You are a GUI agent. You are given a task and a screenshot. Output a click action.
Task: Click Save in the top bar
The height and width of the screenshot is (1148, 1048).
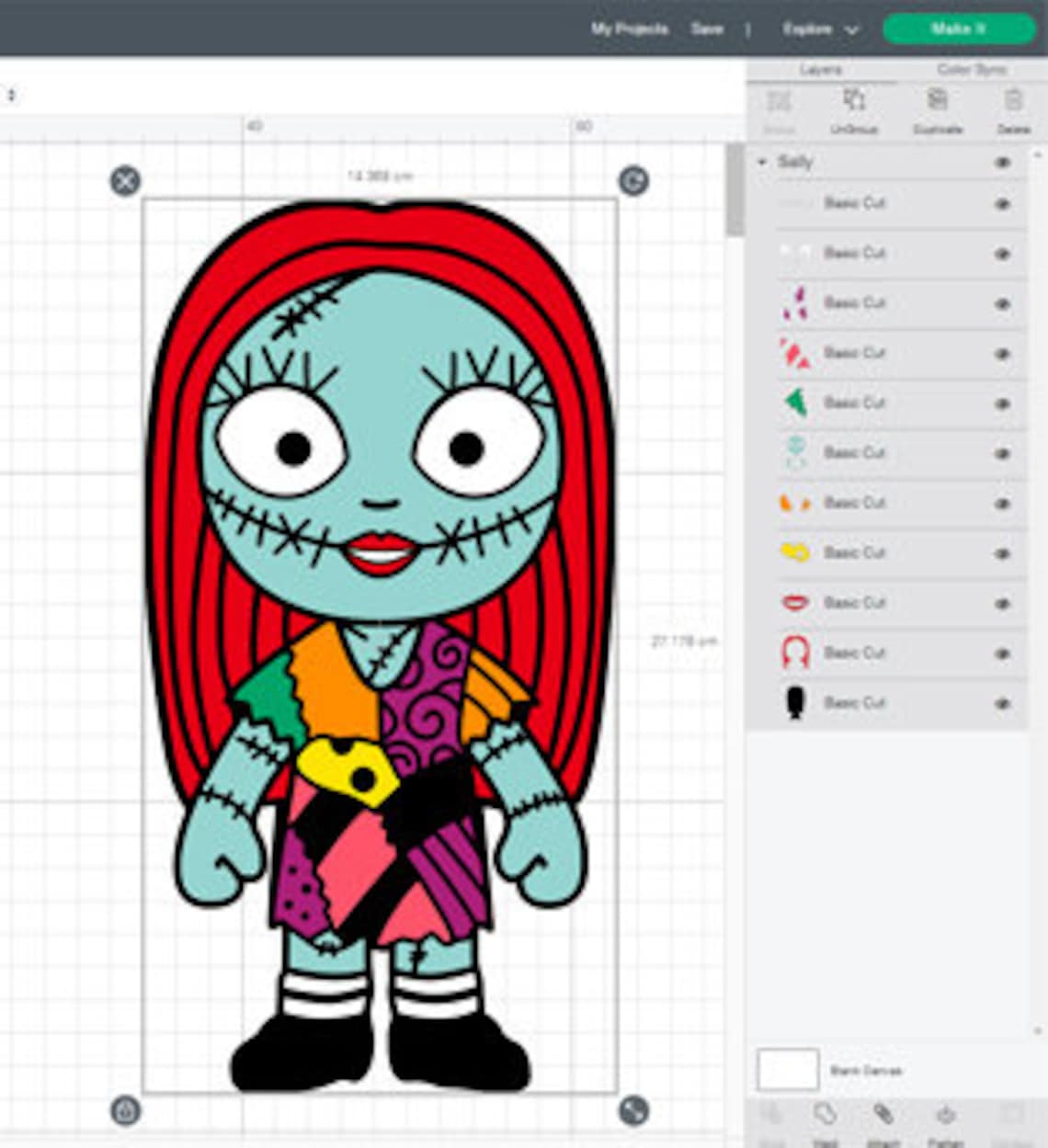(704, 28)
